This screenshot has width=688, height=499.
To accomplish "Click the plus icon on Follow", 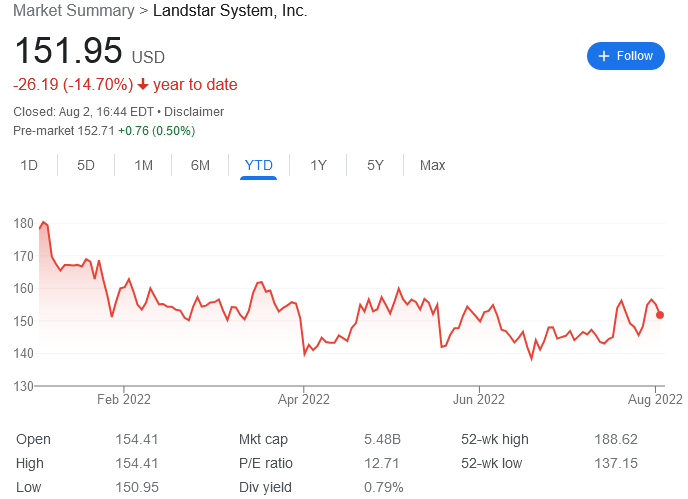I will pos(604,56).
